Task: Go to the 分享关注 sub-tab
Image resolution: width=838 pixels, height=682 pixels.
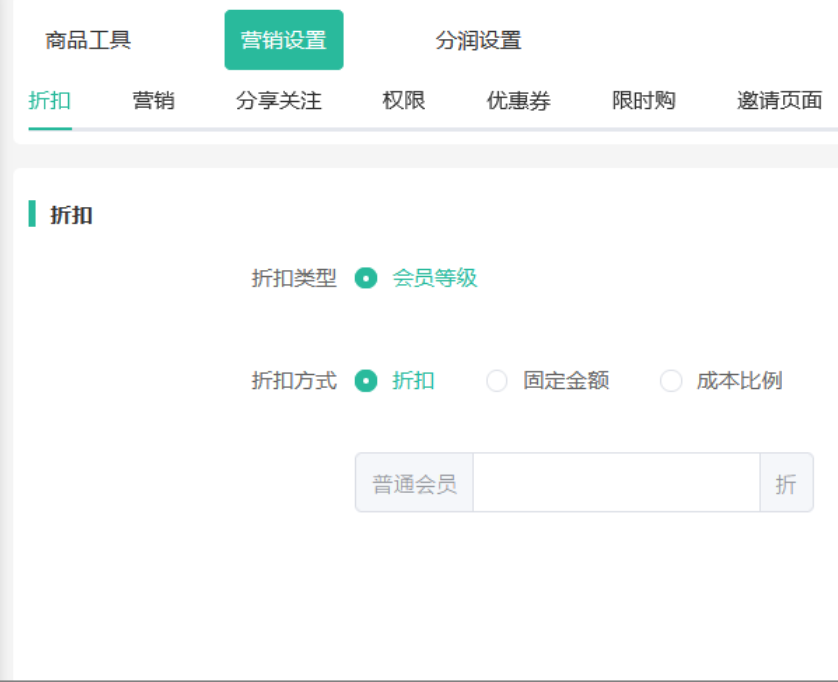Action: pos(279,100)
